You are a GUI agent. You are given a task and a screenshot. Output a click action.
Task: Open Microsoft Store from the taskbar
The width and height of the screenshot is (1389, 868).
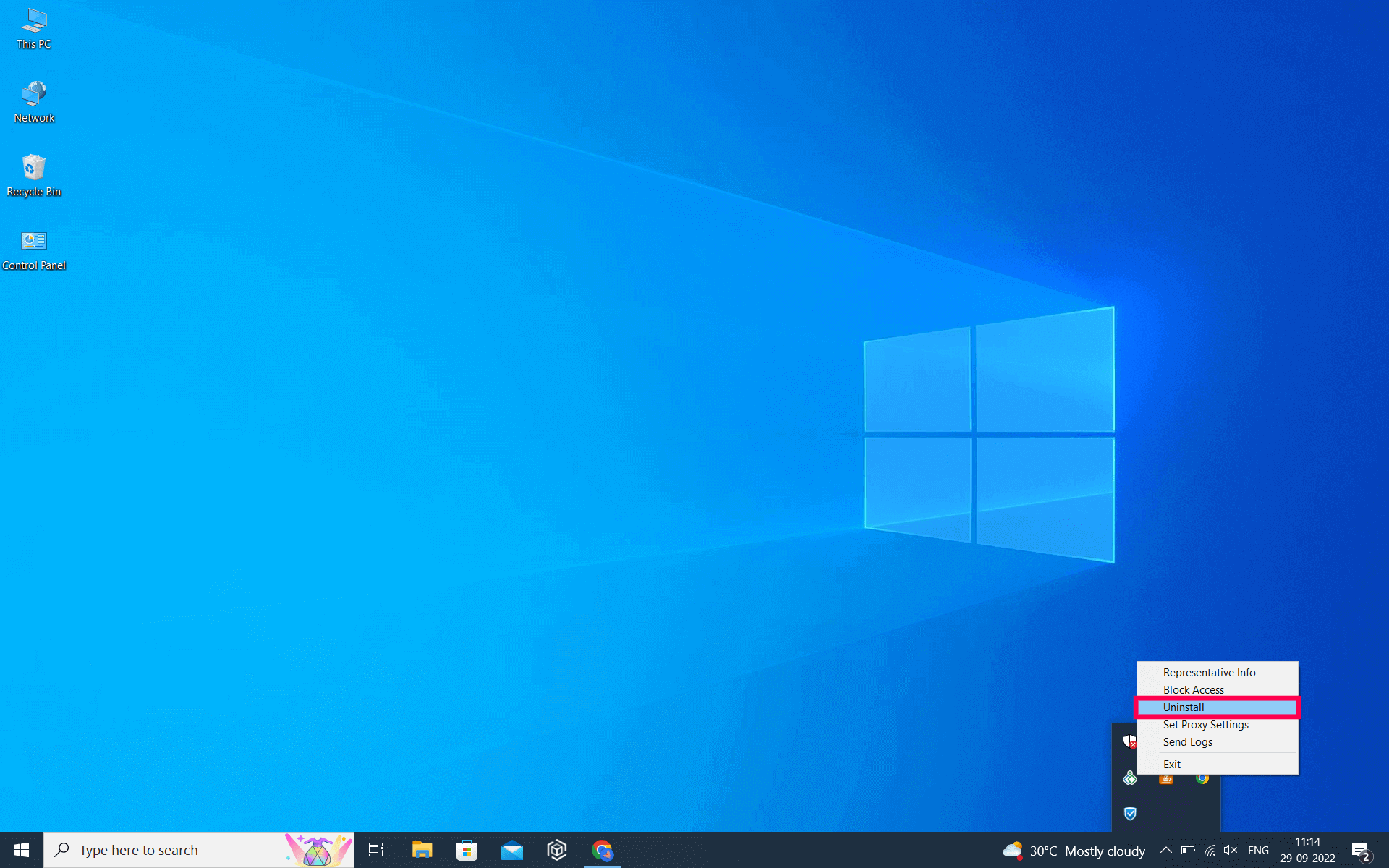(x=467, y=850)
